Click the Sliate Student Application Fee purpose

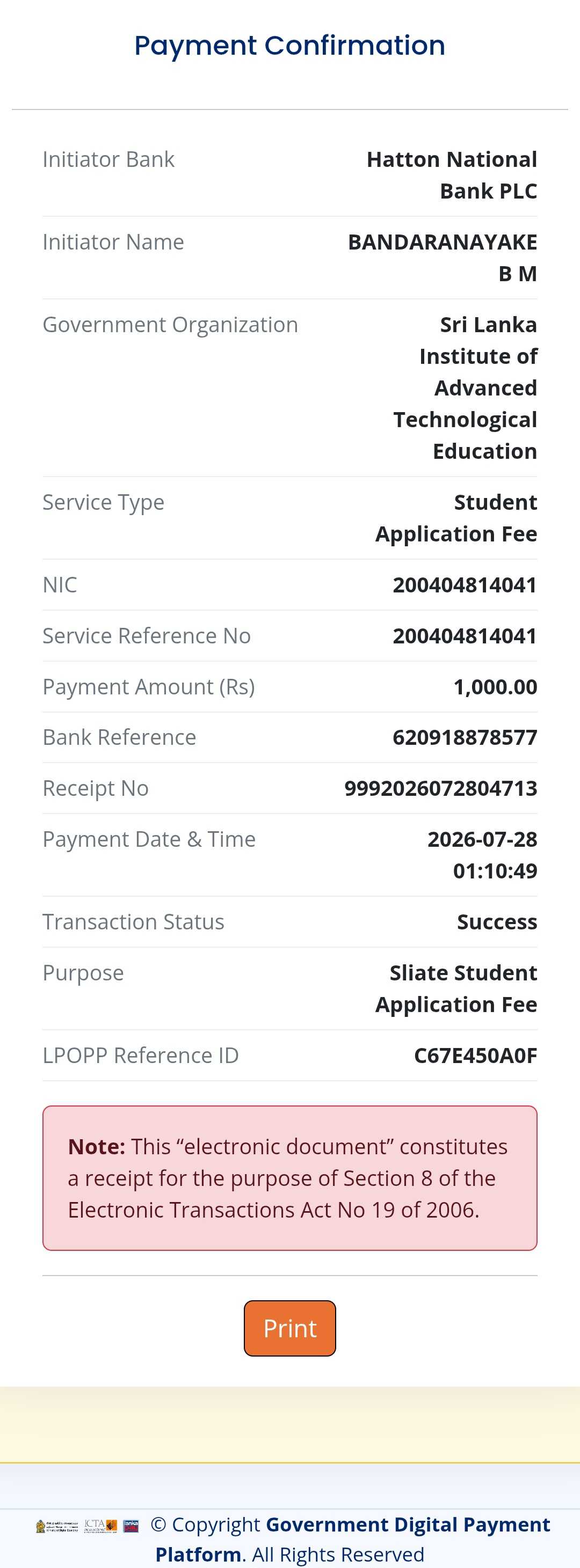point(456,988)
